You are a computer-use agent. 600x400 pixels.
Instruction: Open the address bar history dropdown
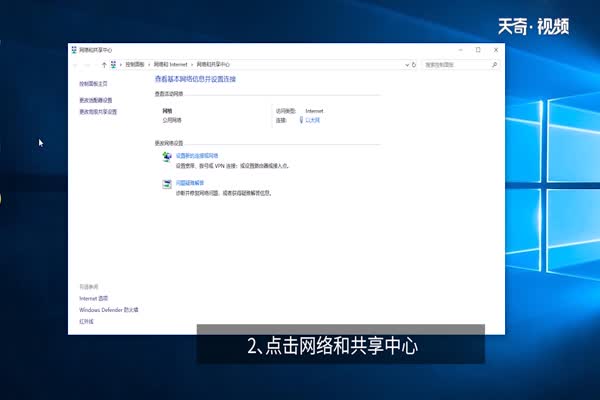407,65
